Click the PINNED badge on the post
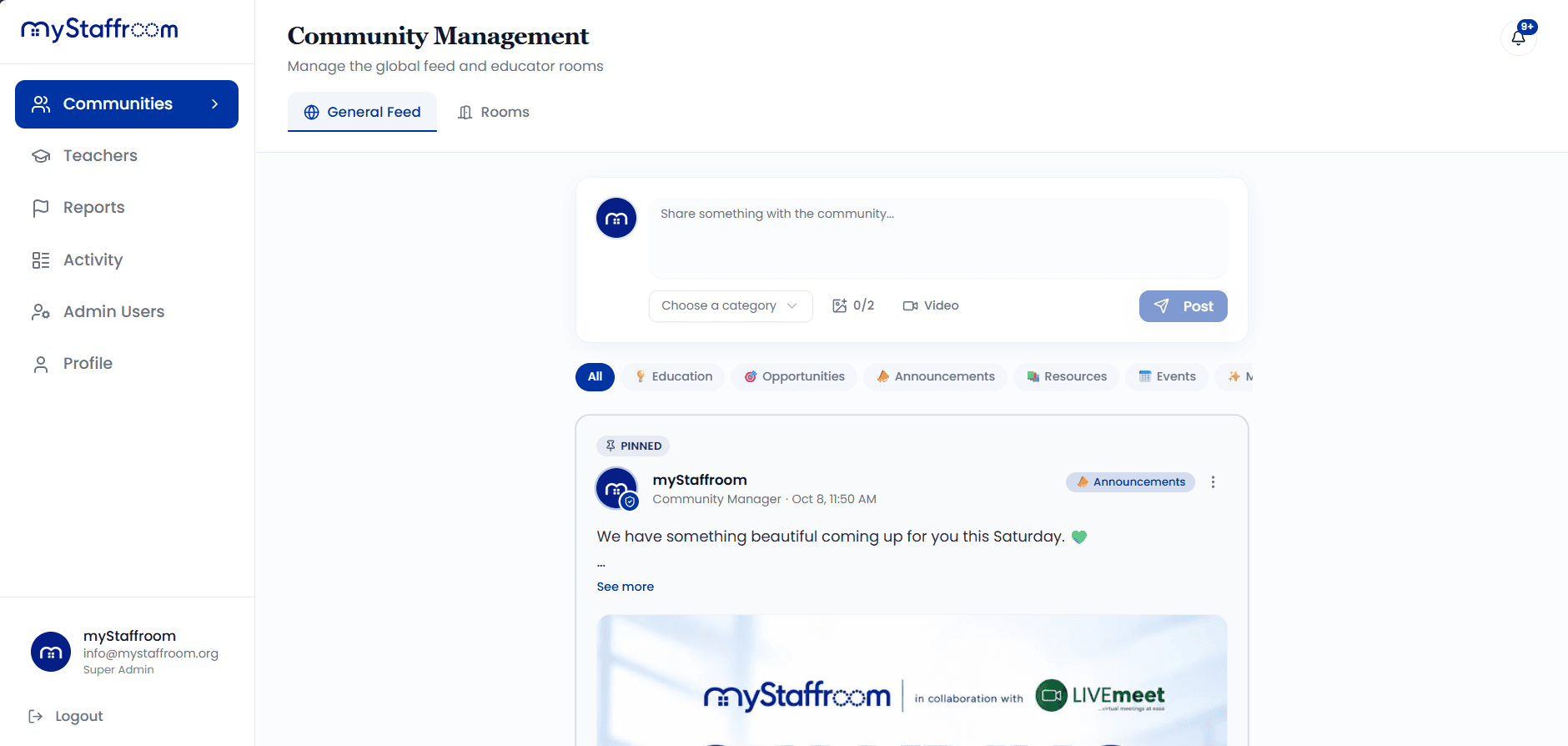The height and width of the screenshot is (746, 1568). click(x=633, y=446)
